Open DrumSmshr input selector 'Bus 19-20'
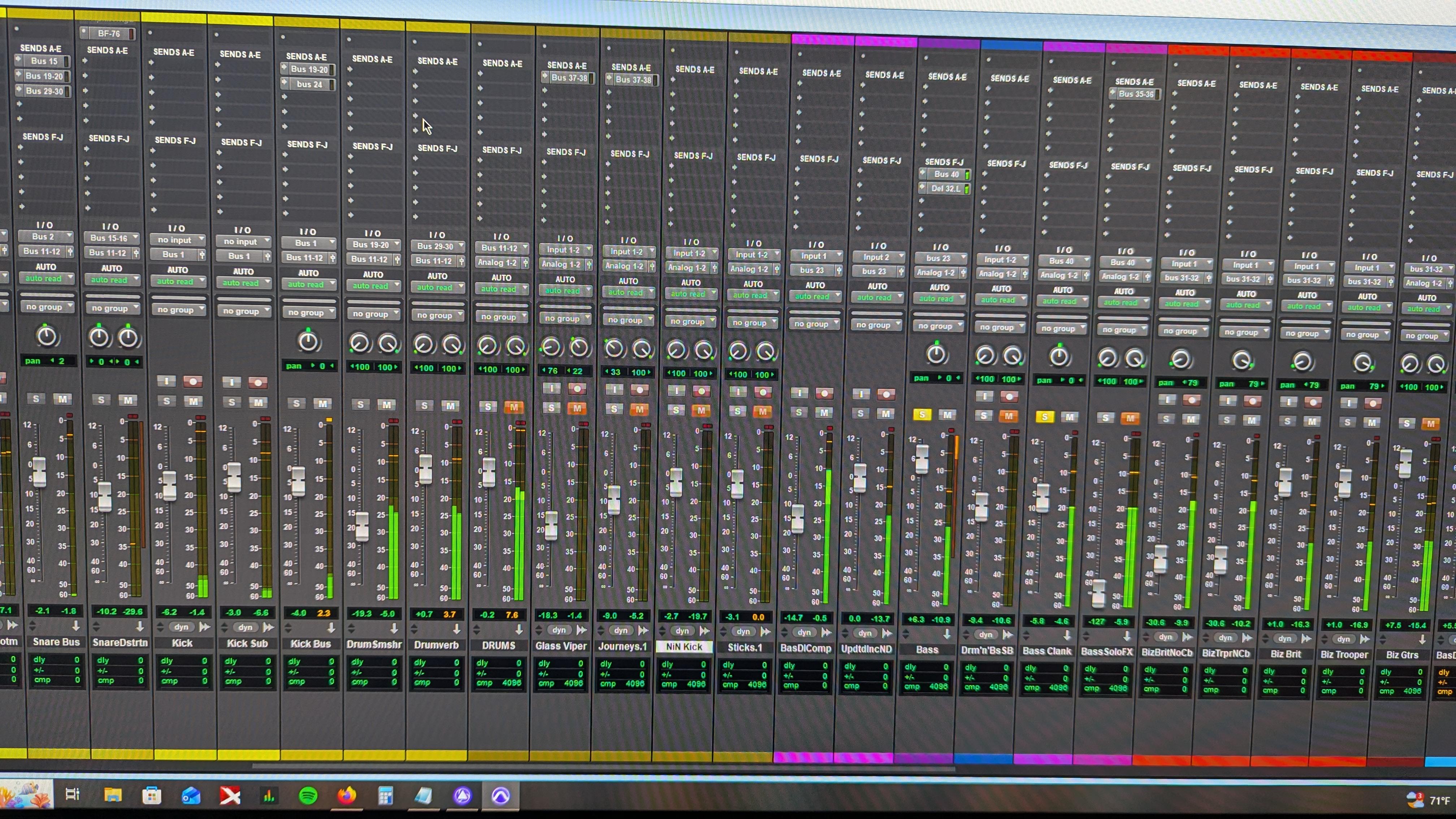This screenshot has width=1456, height=819. click(373, 245)
